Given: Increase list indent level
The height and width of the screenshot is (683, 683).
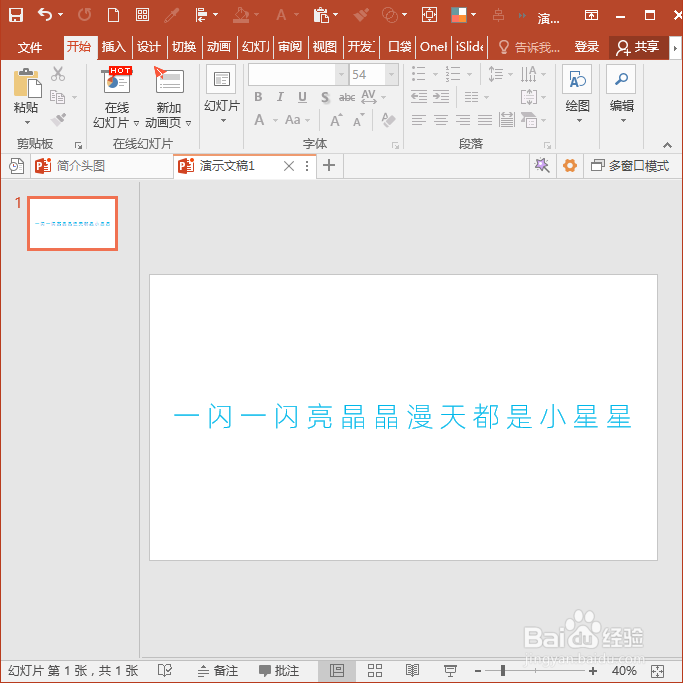Looking at the screenshot, I should (441, 97).
